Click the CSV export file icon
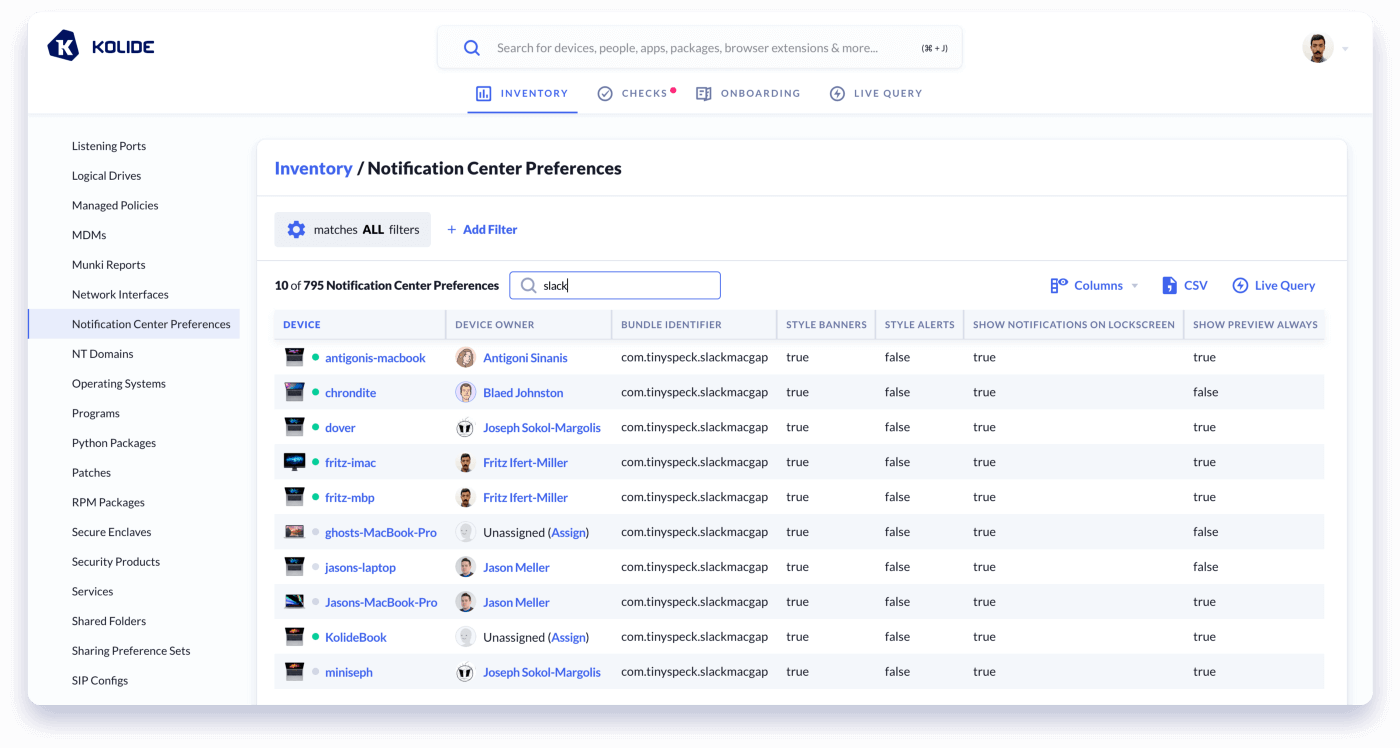 [1169, 286]
